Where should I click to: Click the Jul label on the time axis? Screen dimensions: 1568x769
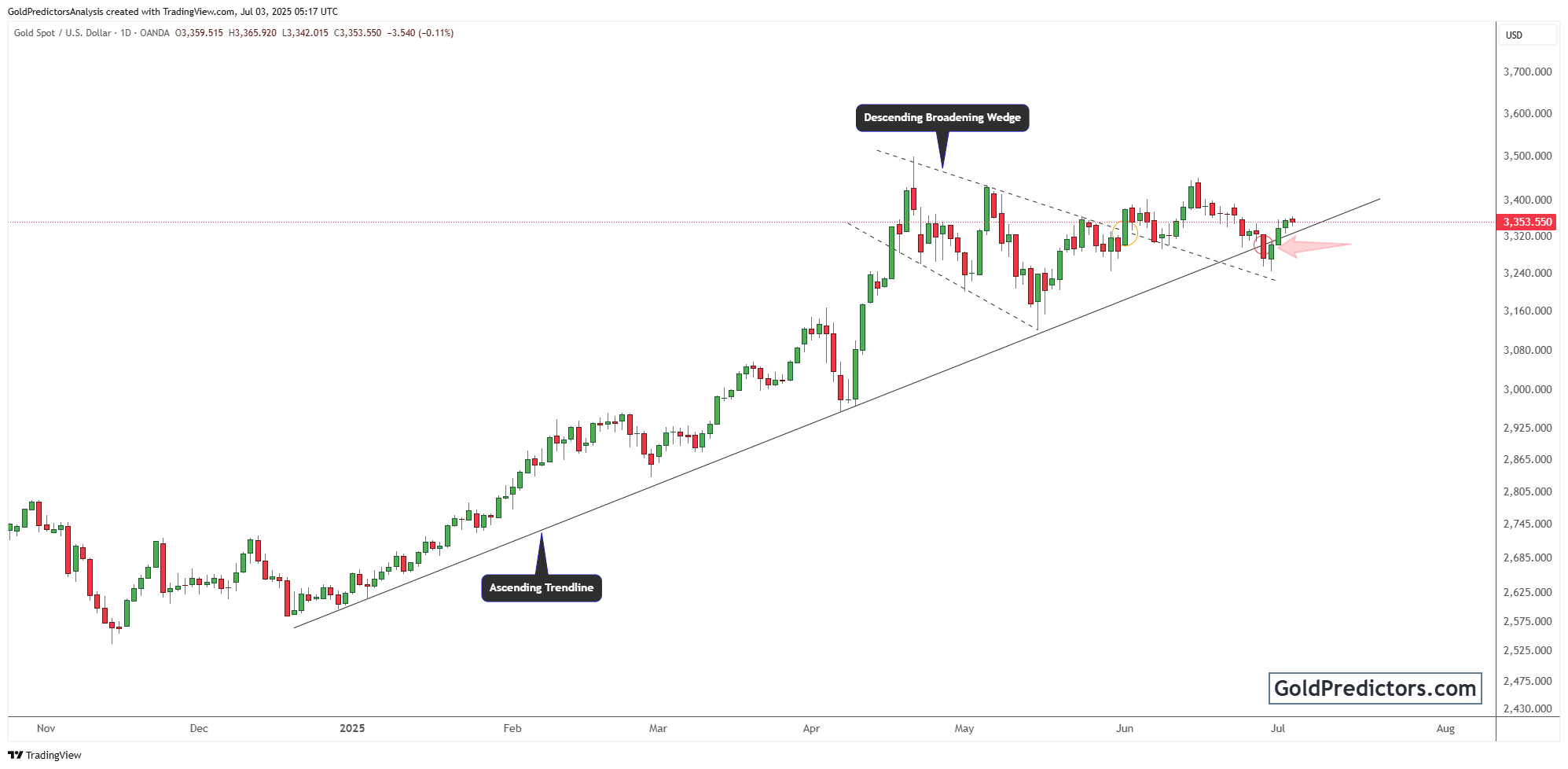pos(1278,729)
